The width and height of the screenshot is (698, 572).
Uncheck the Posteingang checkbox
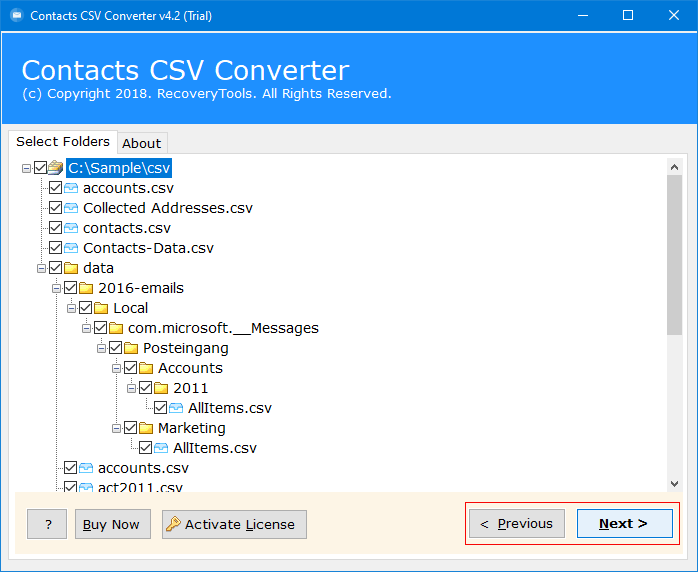tap(116, 348)
